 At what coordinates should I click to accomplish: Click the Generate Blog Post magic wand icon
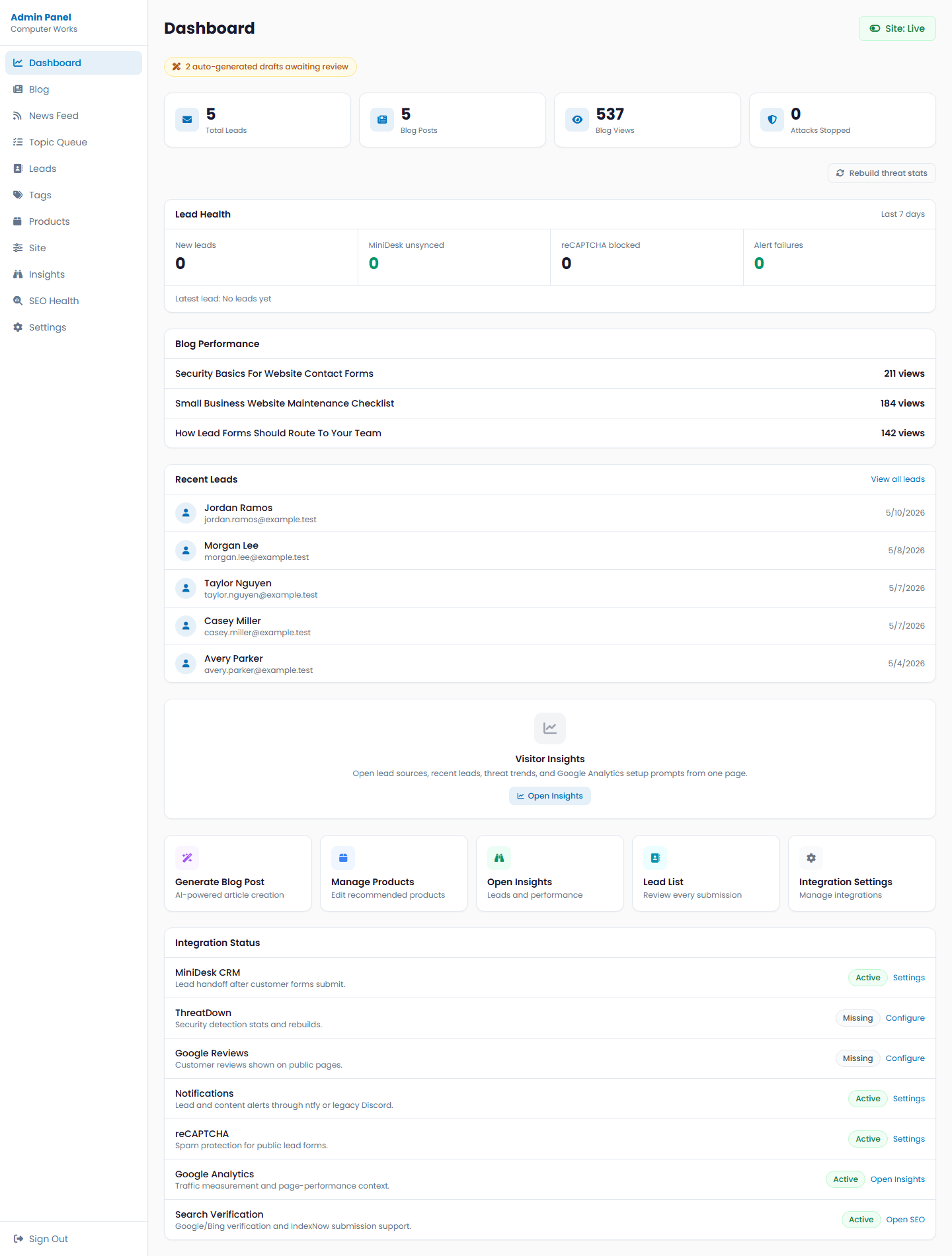point(187,858)
